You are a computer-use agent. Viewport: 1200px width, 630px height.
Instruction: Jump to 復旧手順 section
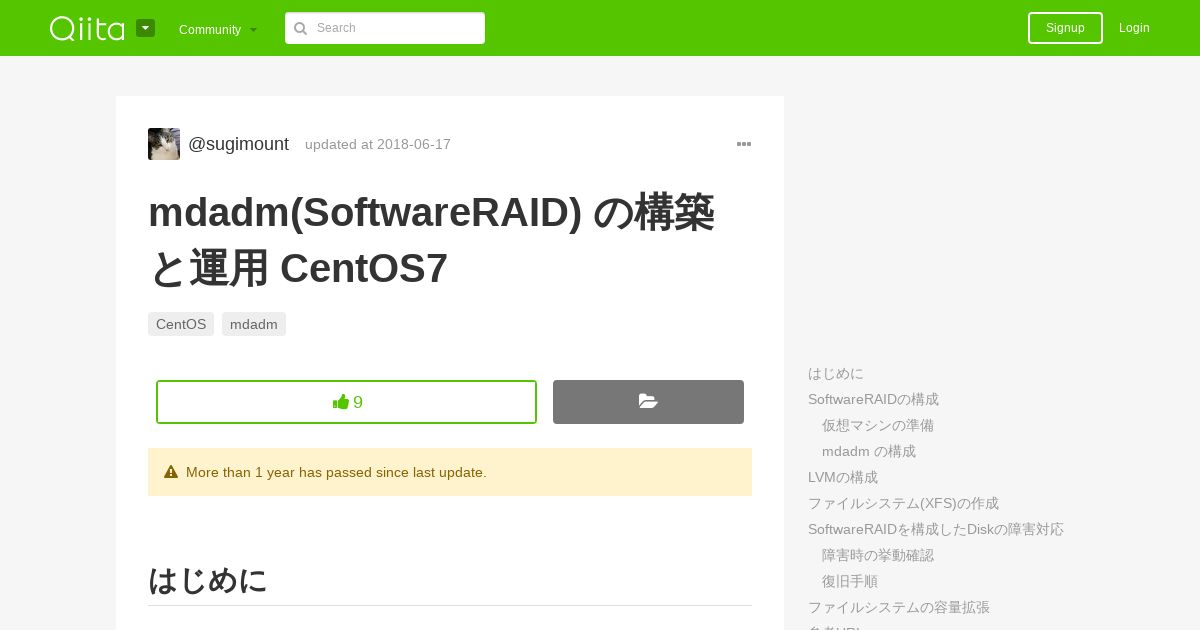coord(850,581)
